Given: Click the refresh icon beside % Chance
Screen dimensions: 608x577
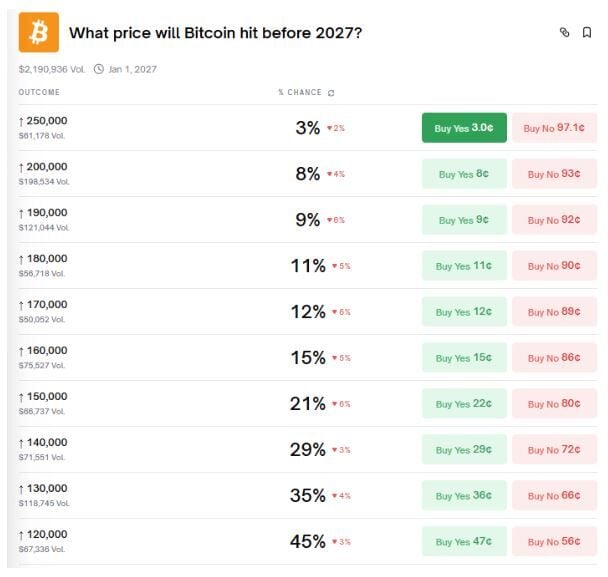Looking at the screenshot, I should (331, 93).
